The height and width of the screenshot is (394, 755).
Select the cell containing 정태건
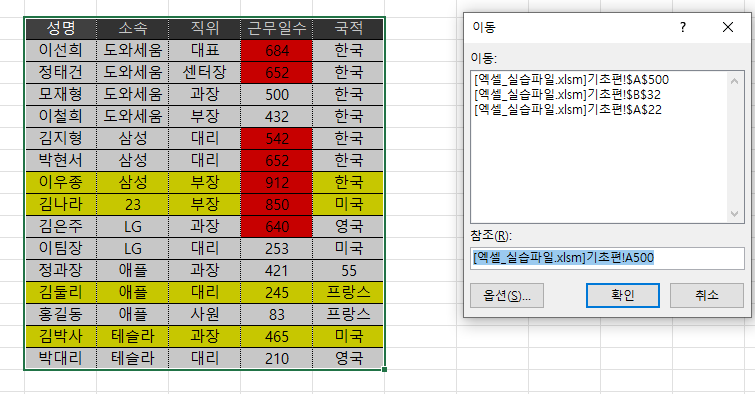[61, 73]
